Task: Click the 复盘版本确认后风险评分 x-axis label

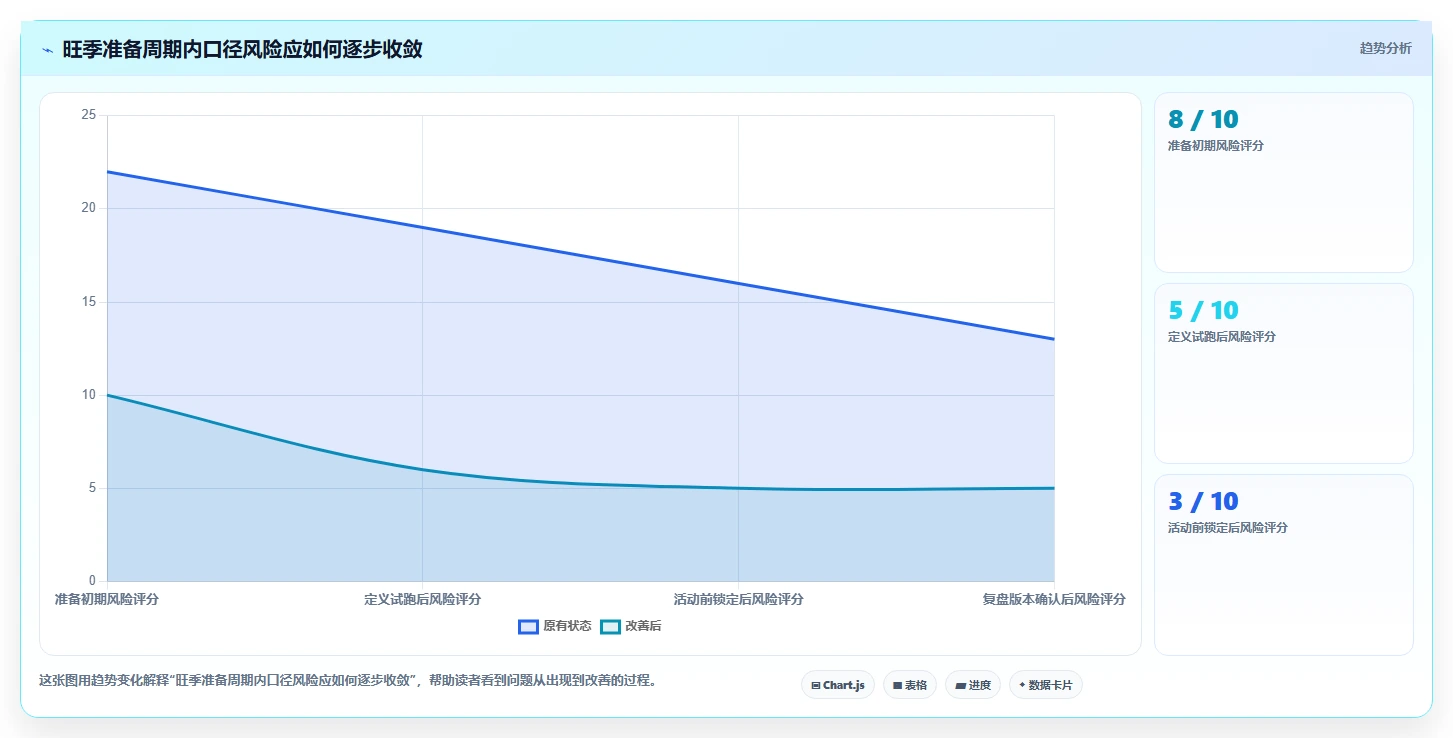Action: tap(1054, 599)
